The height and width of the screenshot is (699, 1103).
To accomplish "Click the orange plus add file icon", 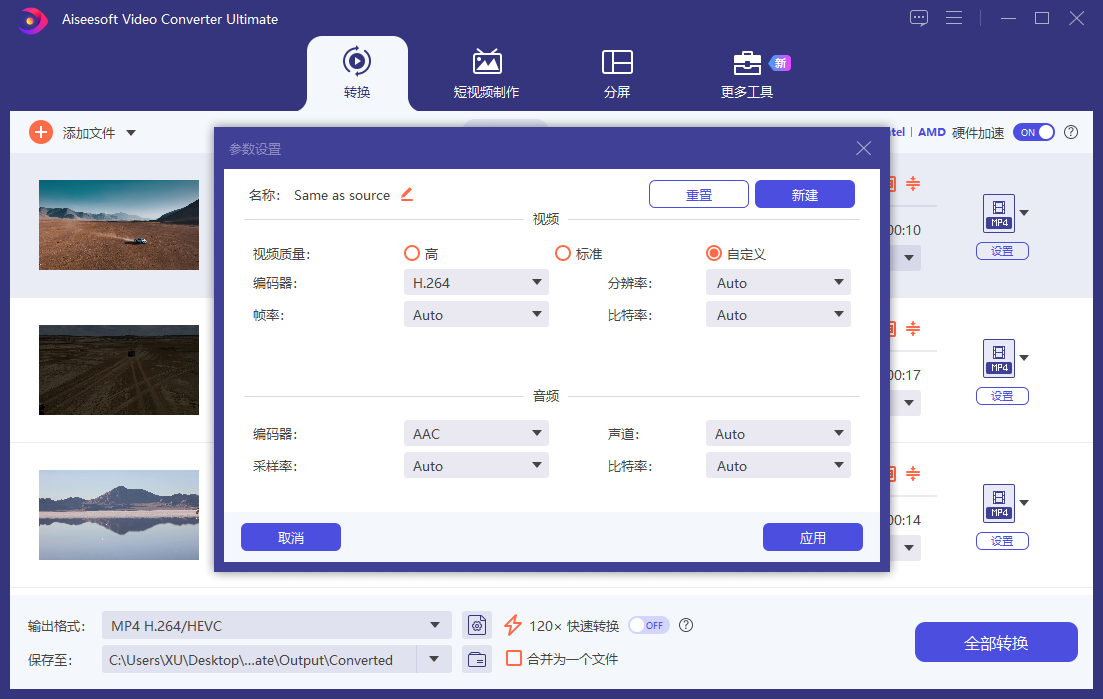I will [x=40, y=132].
